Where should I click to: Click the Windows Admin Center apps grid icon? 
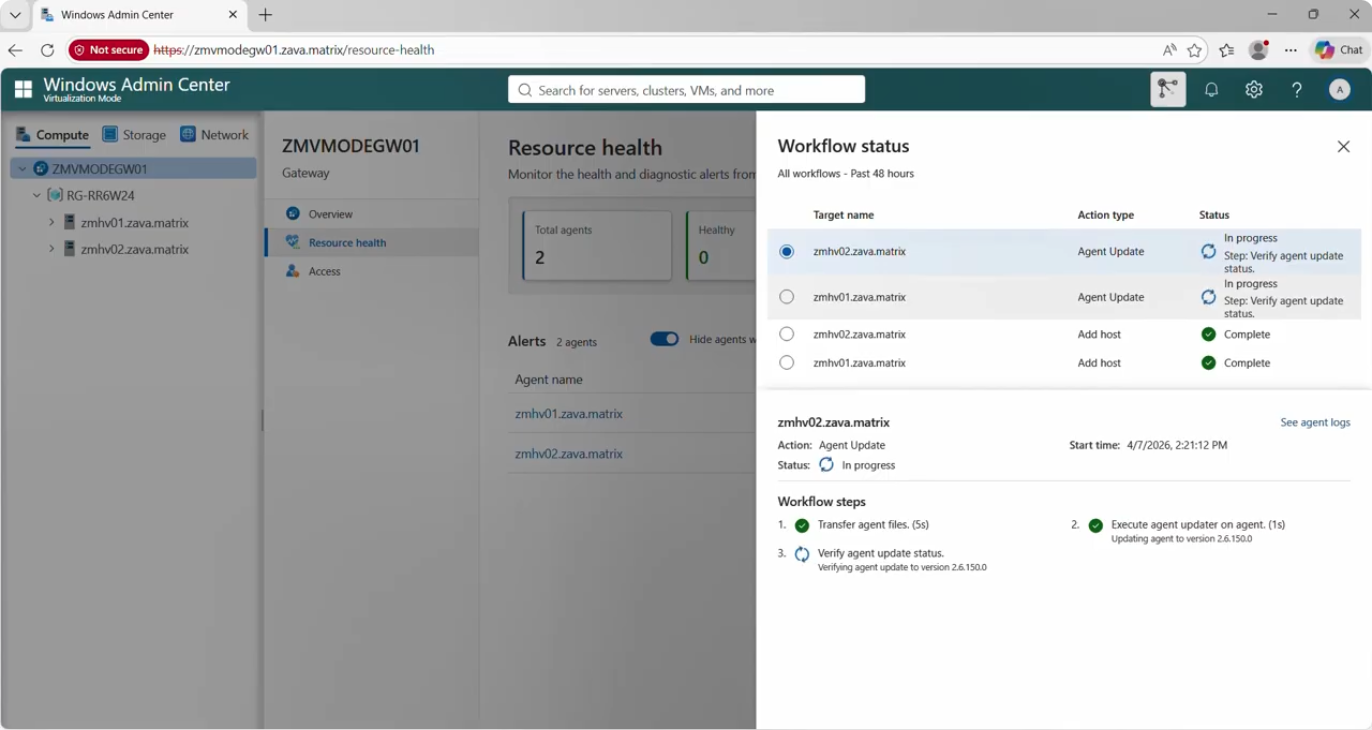(22, 89)
